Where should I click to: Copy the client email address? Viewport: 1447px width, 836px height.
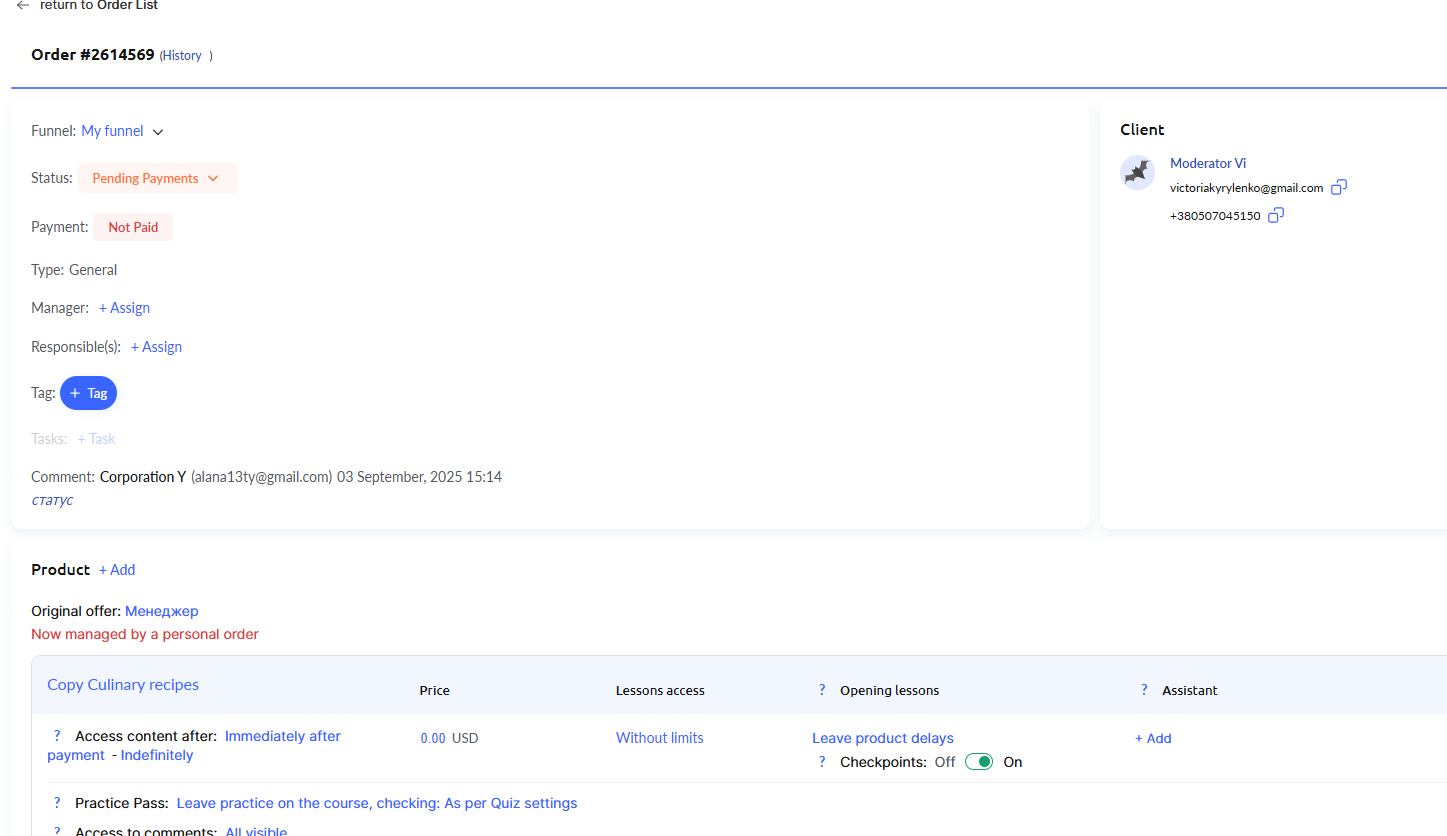[1339, 187]
